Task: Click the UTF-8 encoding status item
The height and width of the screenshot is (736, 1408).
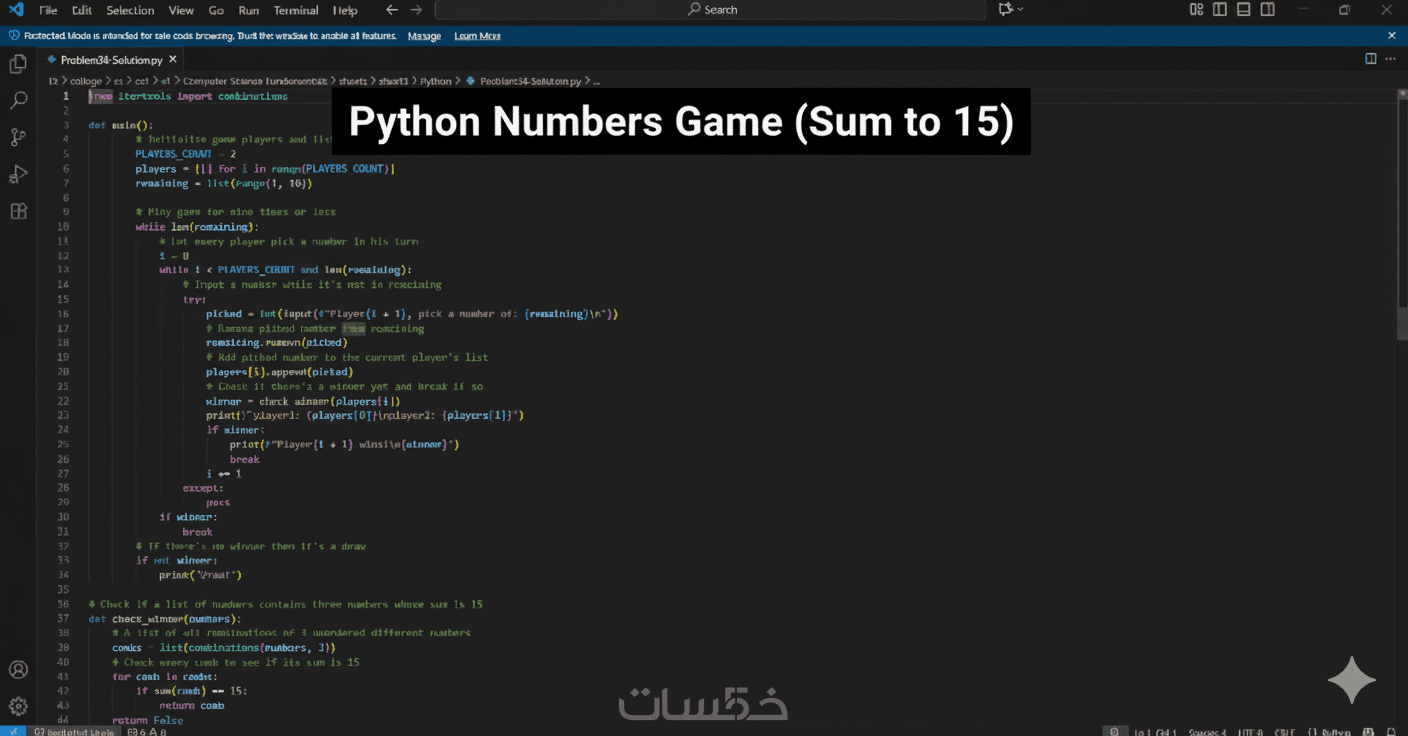Action: coord(1251,731)
